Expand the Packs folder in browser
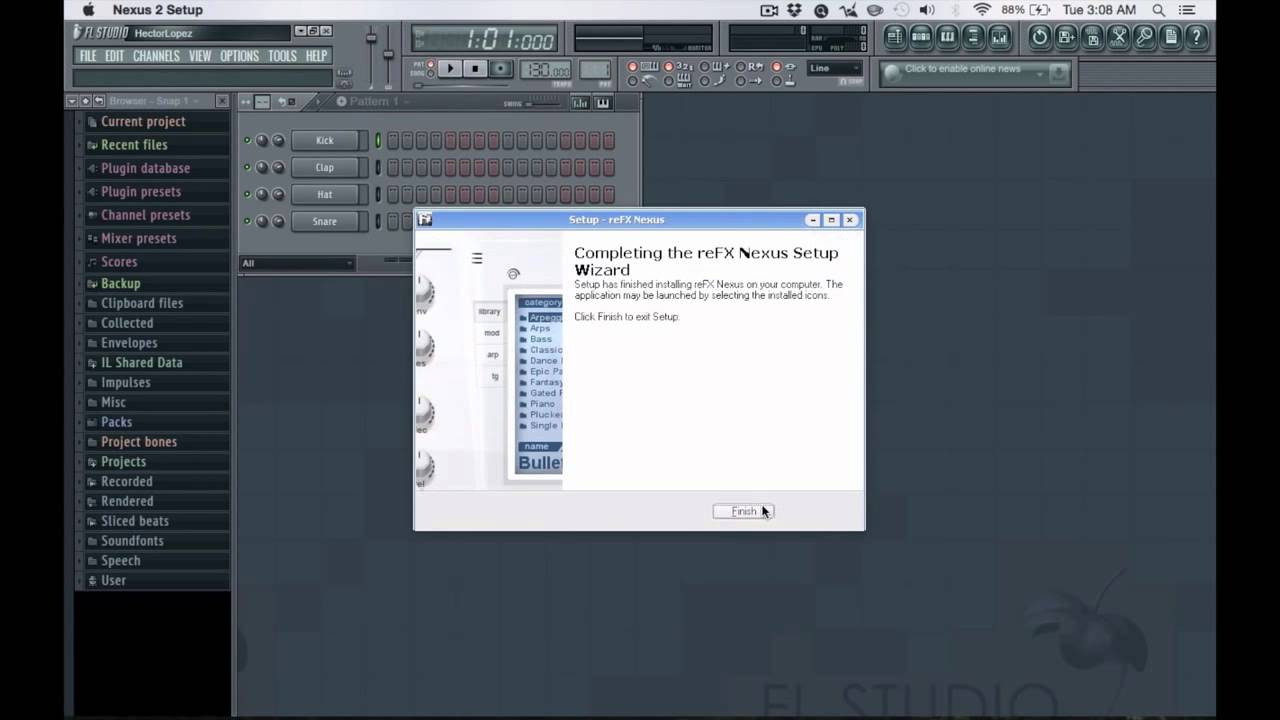The height and width of the screenshot is (720, 1280). pos(116,422)
